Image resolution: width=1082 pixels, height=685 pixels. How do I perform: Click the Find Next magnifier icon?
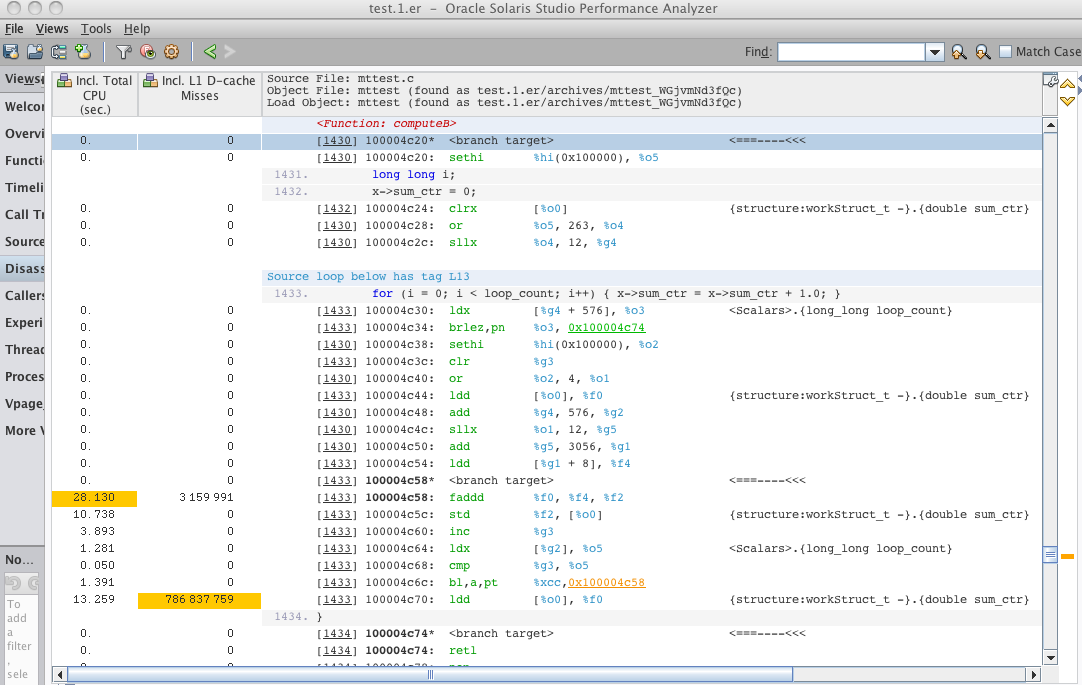pyautogui.click(x=983, y=52)
